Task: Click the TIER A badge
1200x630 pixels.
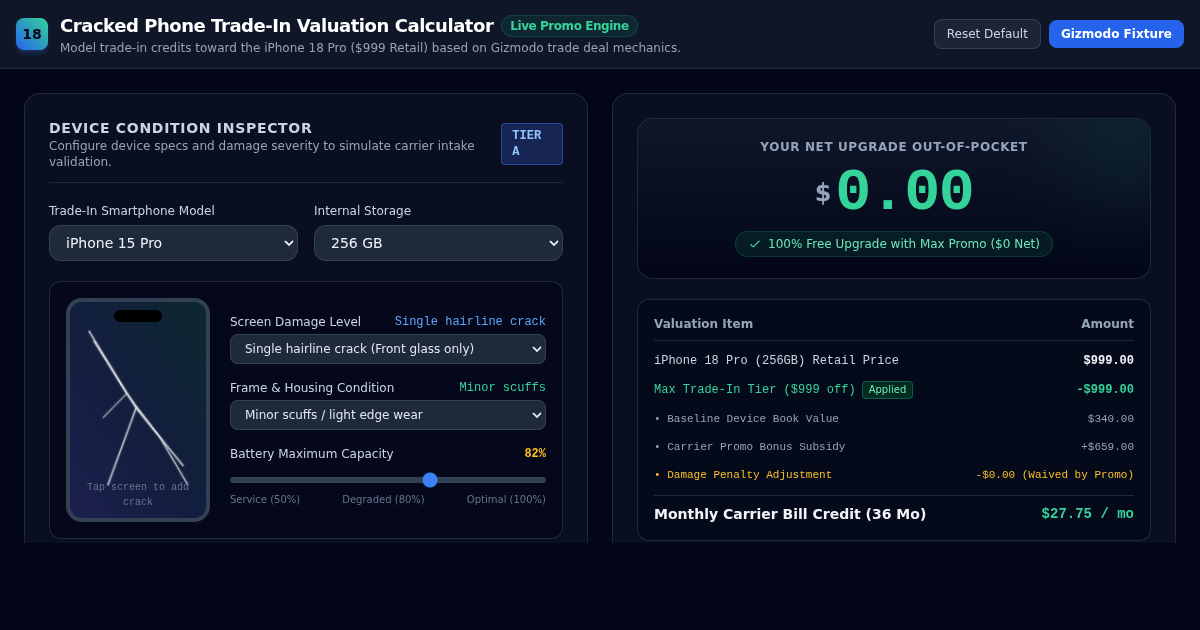Action: point(532,144)
